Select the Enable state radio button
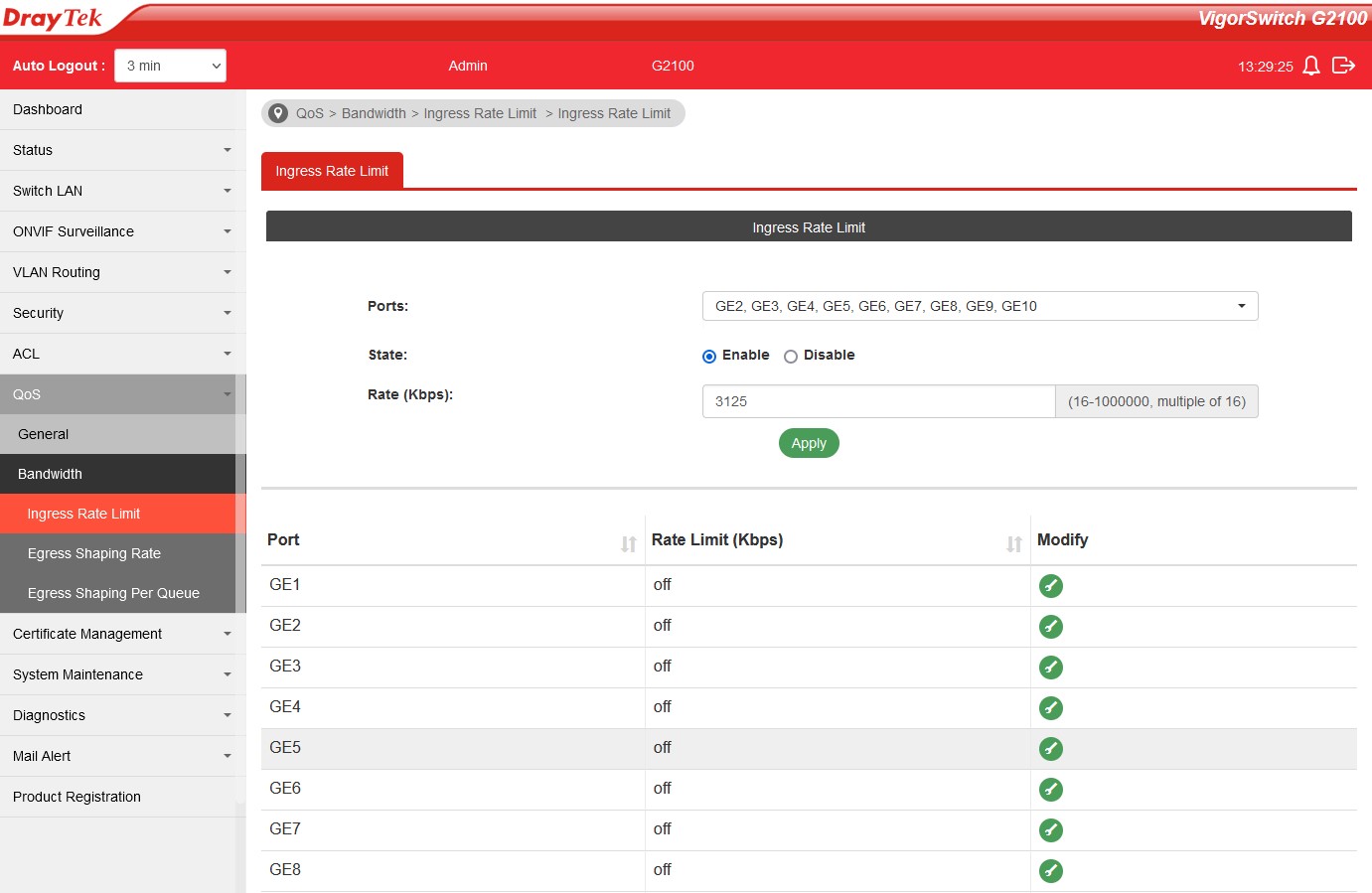This screenshot has height=893, width=1372. (709, 357)
